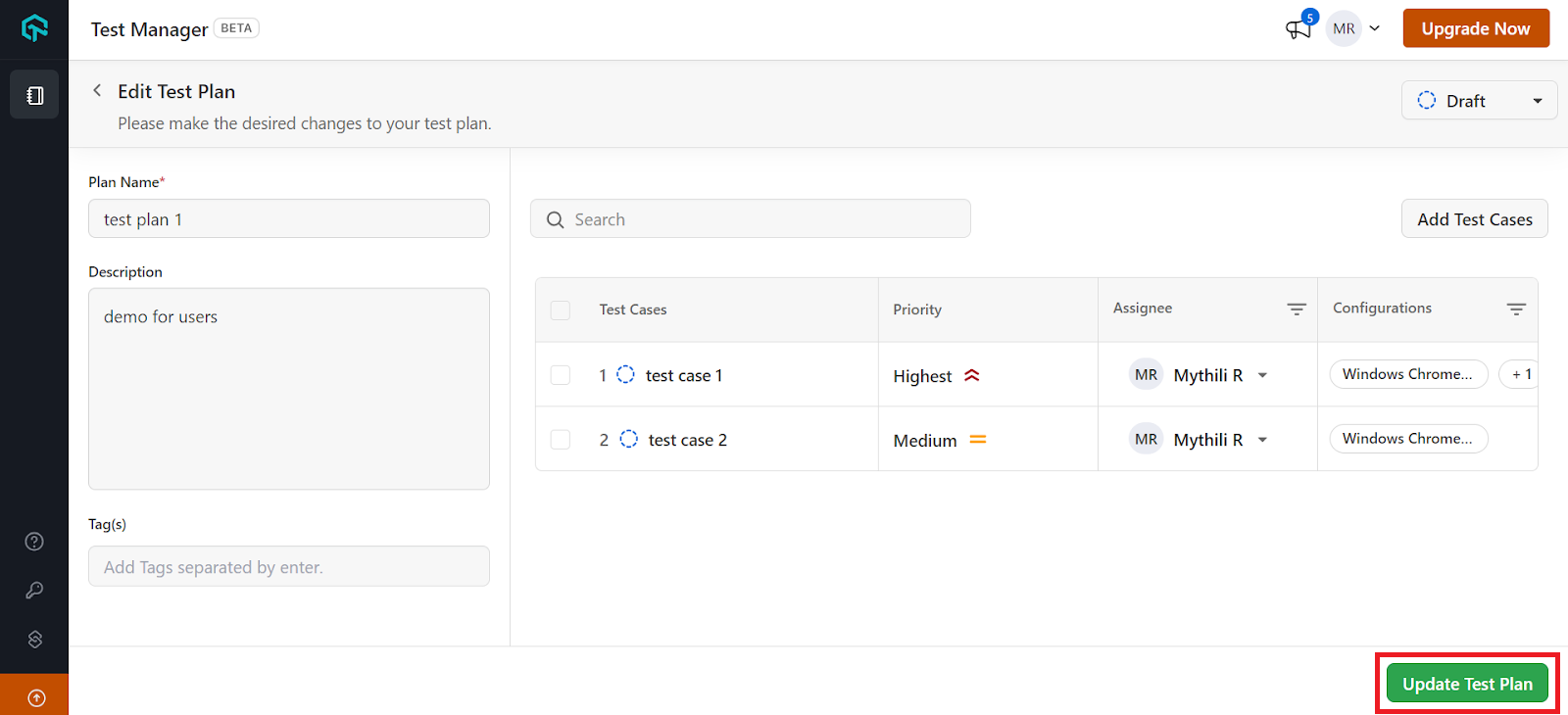Click Windows Chrome configuration for test case 2
The height and width of the screenshot is (715, 1568).
[x=1408, y=439]
